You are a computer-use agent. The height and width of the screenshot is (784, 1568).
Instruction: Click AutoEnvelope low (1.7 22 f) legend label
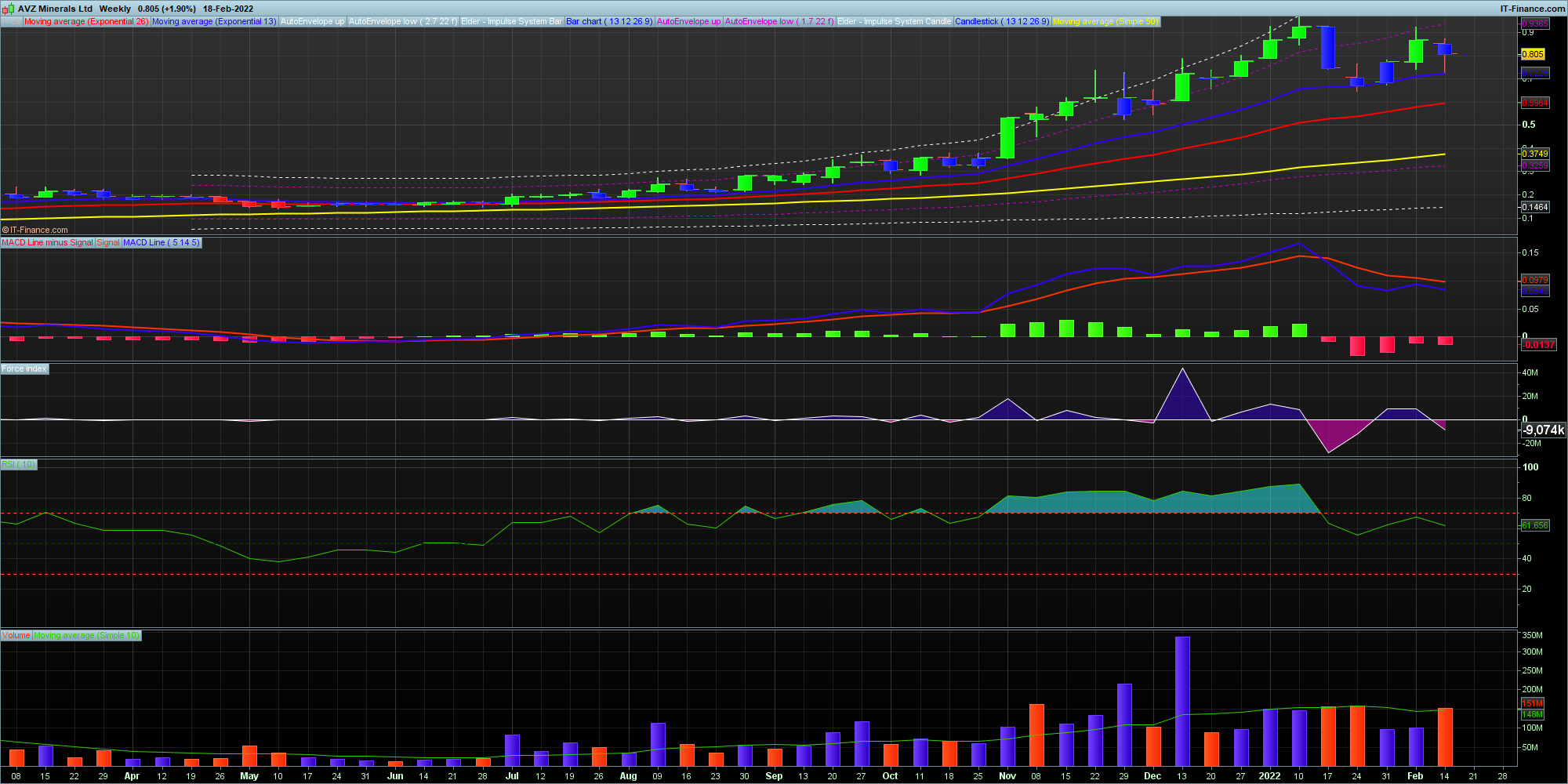point(779,21)
